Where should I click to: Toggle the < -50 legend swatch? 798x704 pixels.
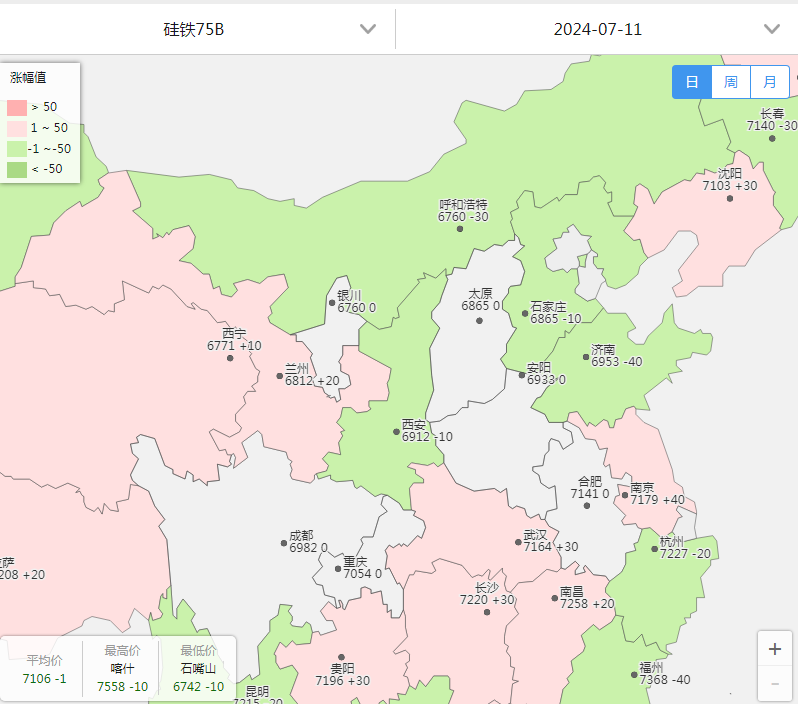pos(17,170)
